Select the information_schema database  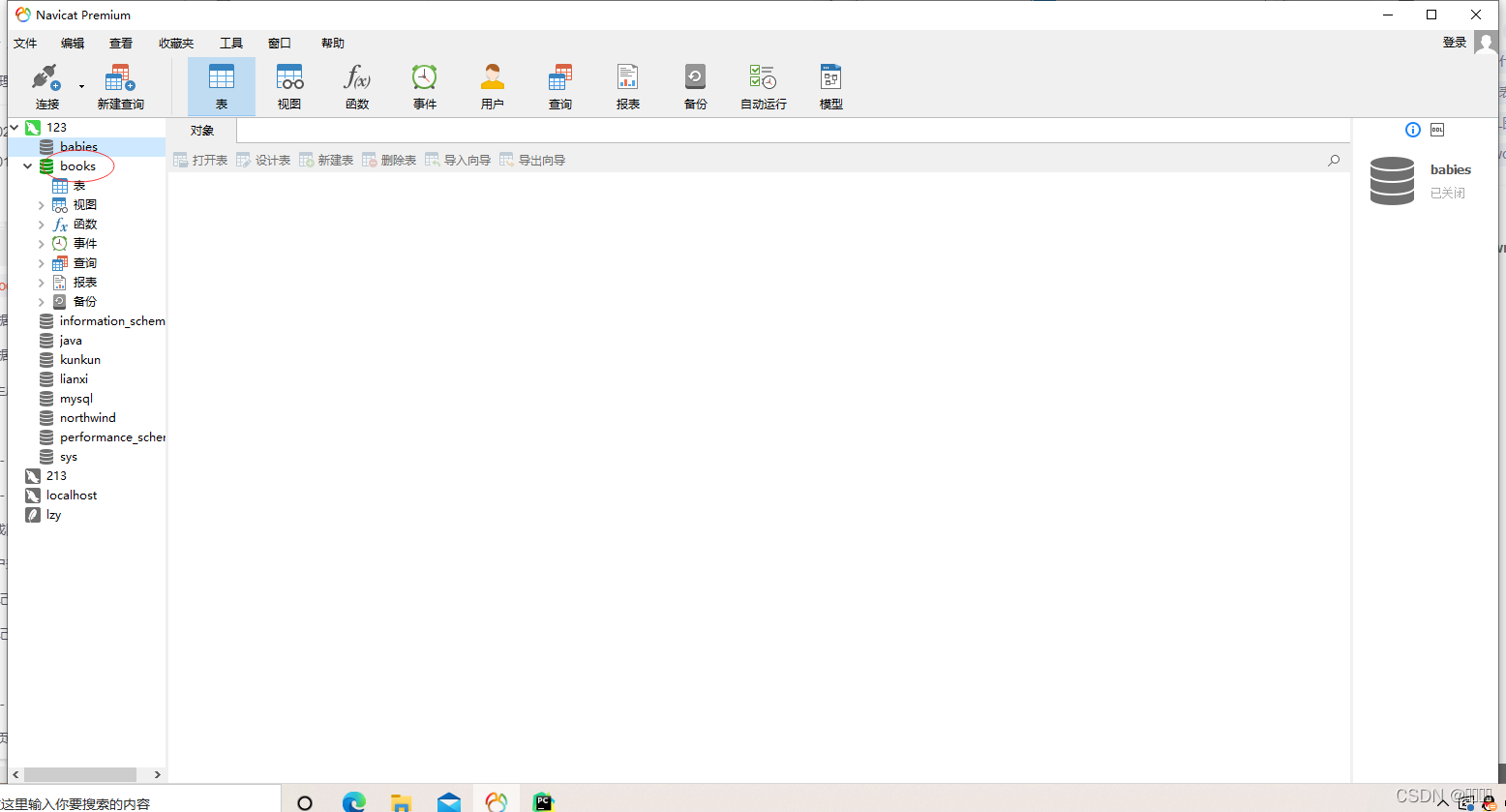click(112, 321)
